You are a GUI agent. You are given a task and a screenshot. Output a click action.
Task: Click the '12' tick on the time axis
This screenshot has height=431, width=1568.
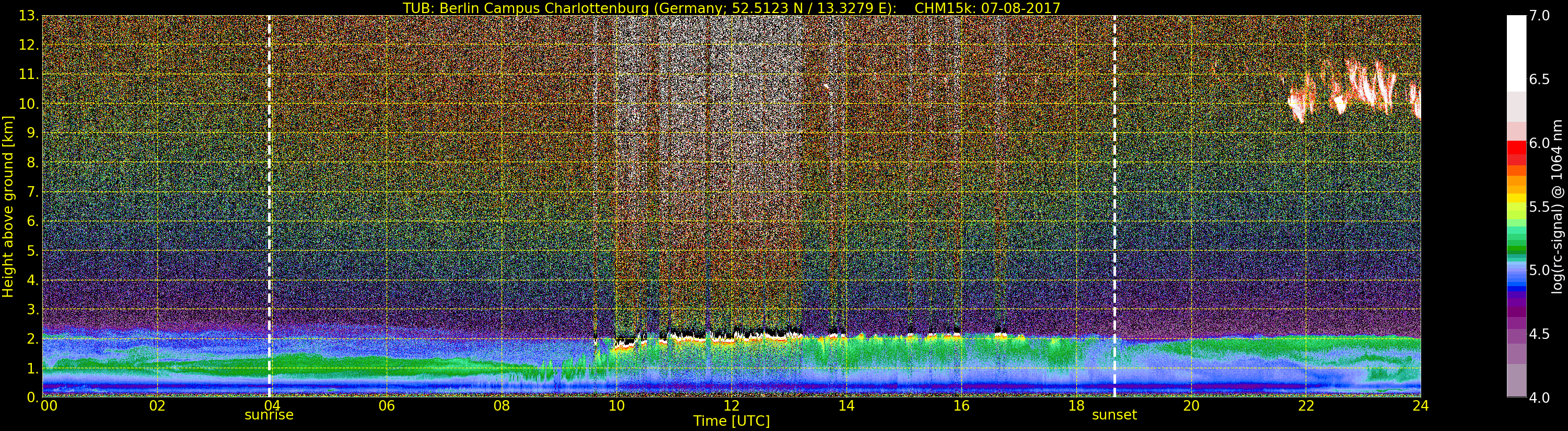[x=731, y=405]
